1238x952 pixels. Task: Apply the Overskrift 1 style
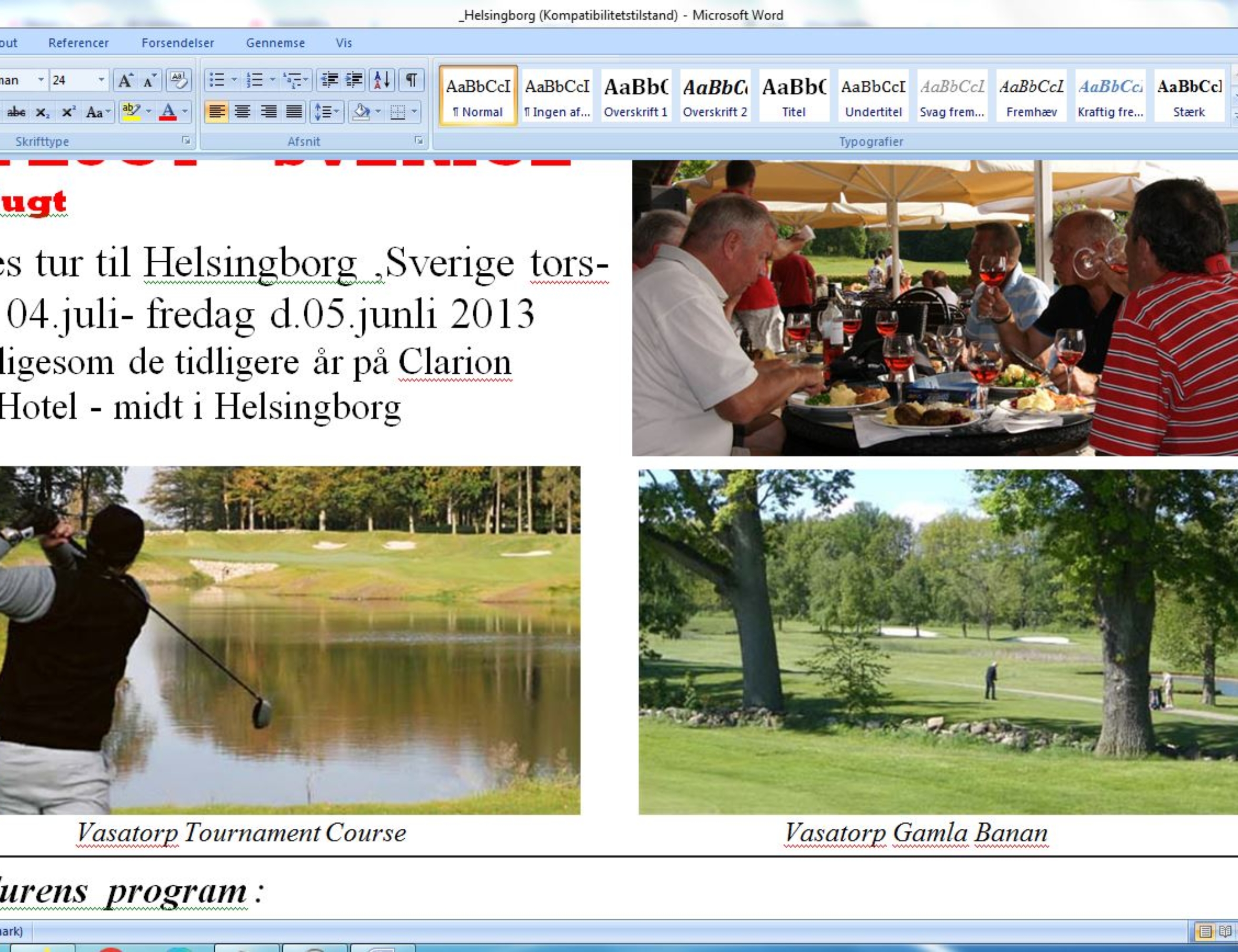[636, 95]
